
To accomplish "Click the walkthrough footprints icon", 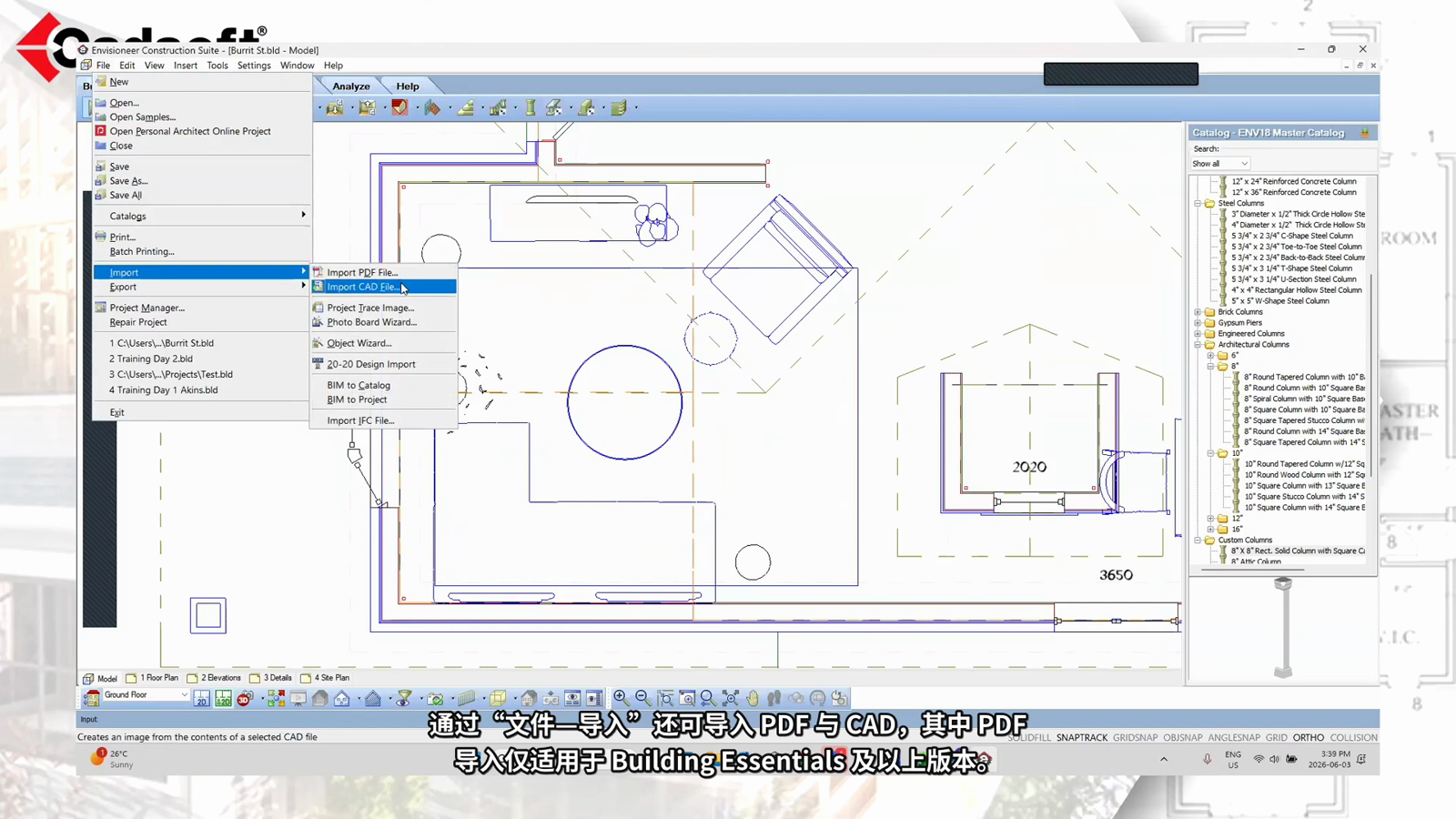I will (774, 698).
